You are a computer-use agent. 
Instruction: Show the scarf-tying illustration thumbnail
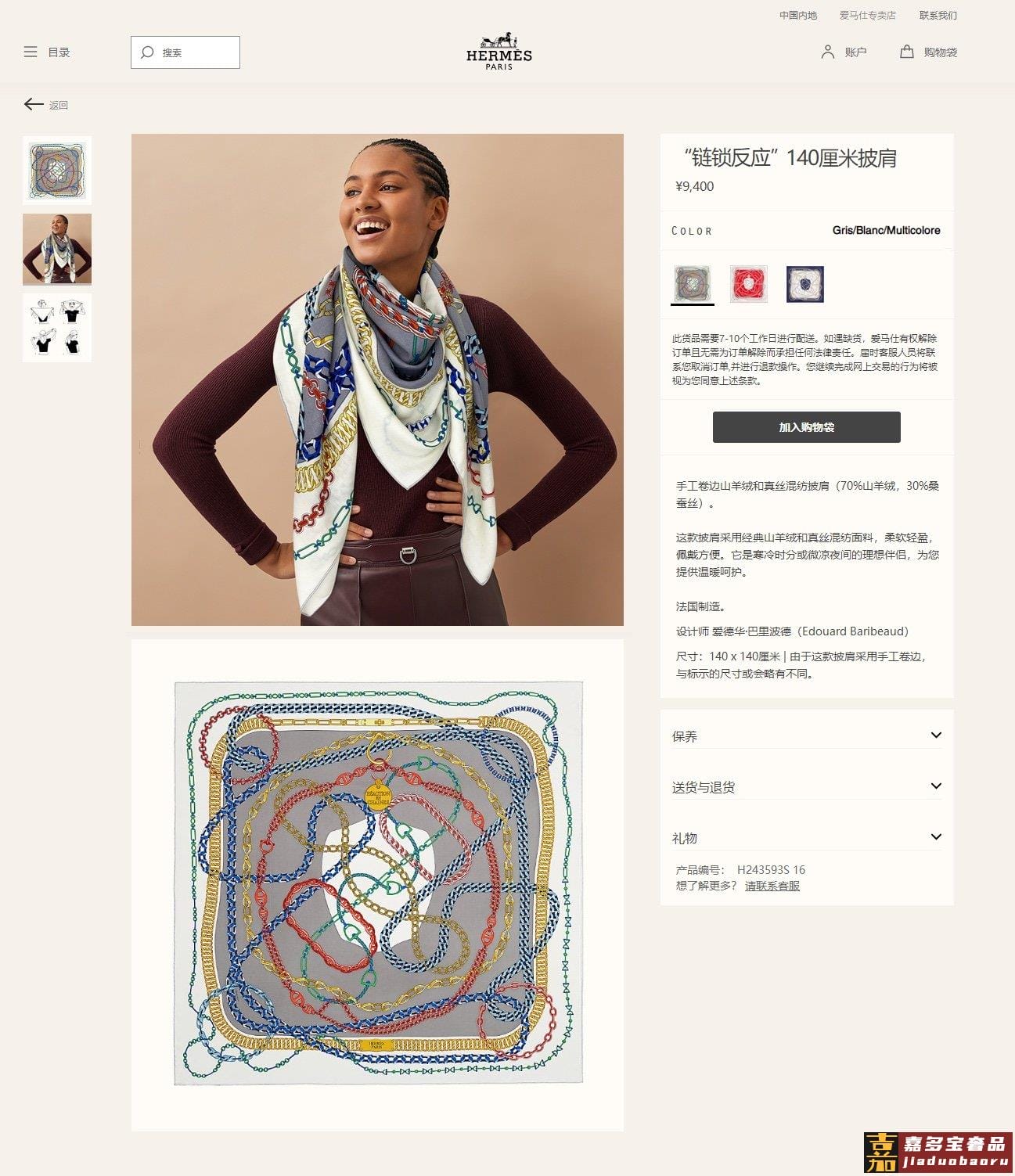tap(57, 328)
